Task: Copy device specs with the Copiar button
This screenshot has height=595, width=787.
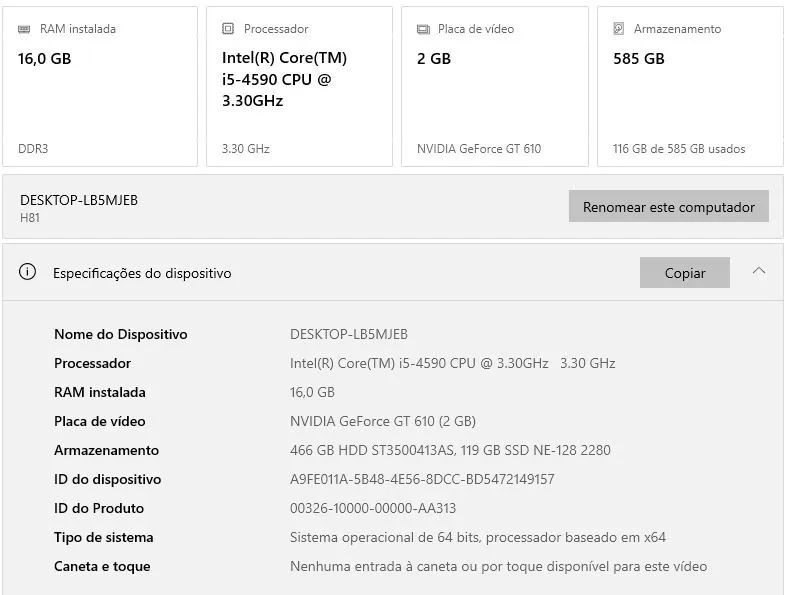Action: [684, 273]
